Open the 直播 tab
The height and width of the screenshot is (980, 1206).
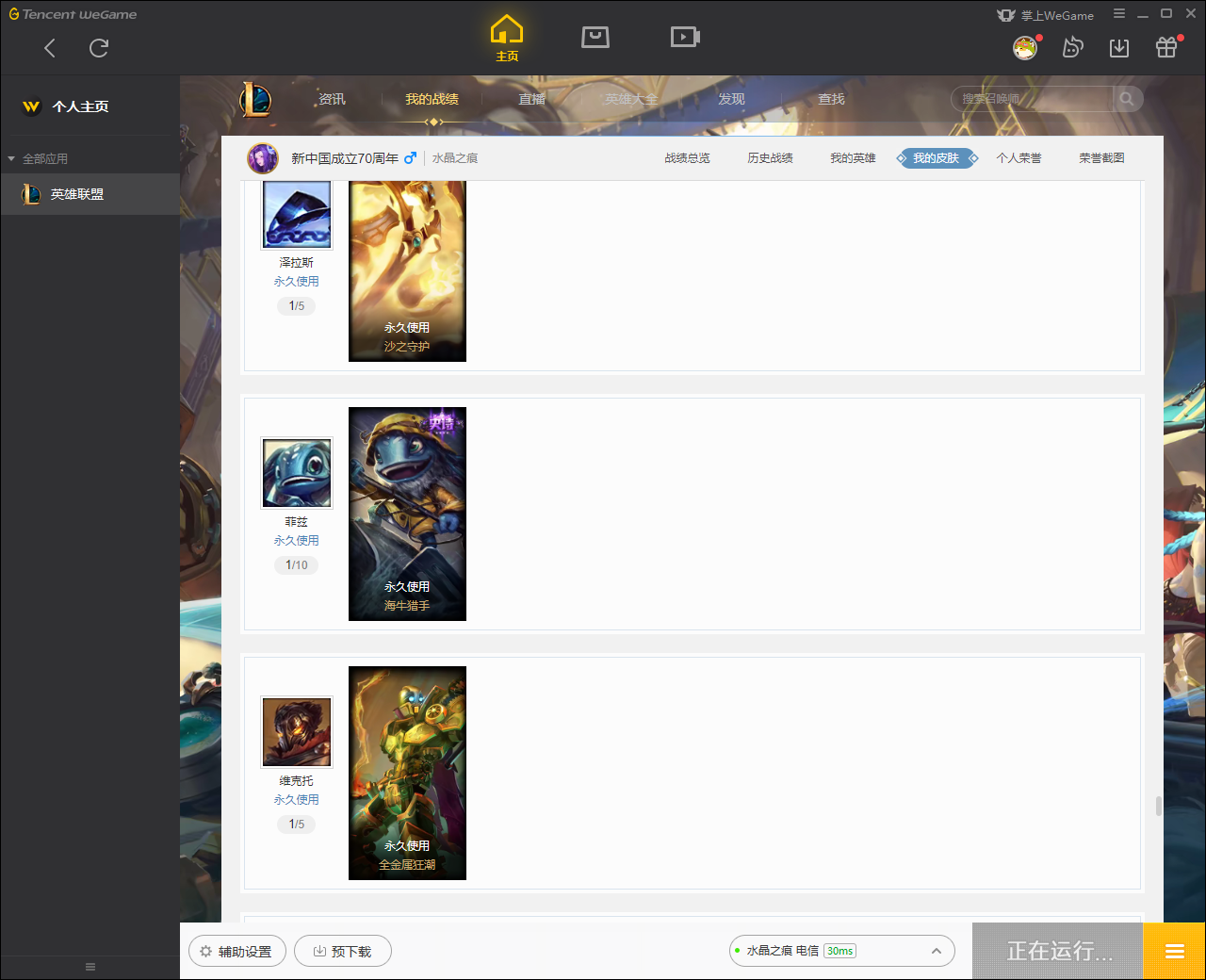click(x=532, y=99)
